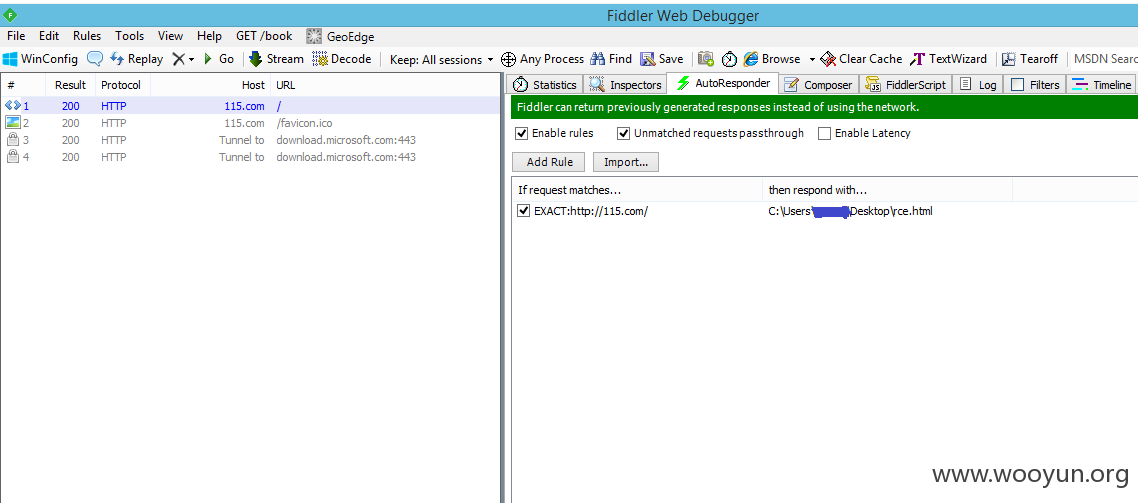
Task: Open the GeoEdge menu
Action: [340, 36]
